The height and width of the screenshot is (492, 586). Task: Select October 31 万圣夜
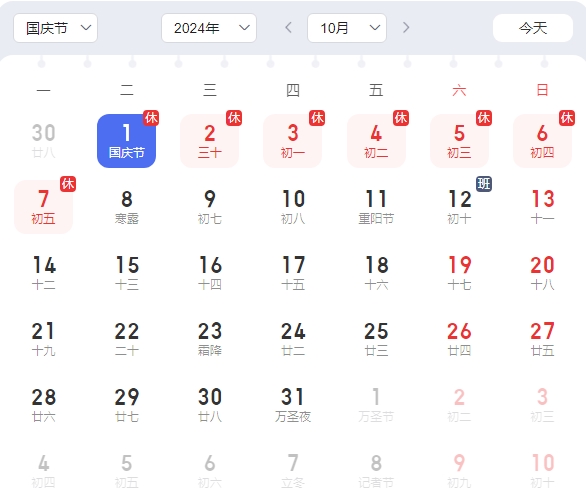pos(293,405)
